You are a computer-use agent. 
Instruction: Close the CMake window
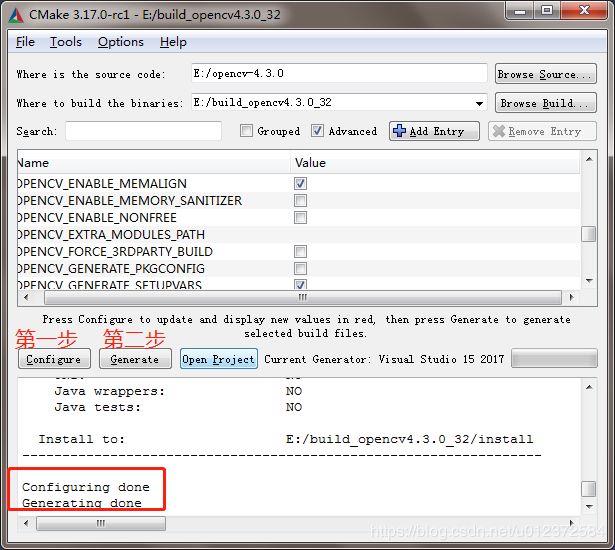point(584,11)
